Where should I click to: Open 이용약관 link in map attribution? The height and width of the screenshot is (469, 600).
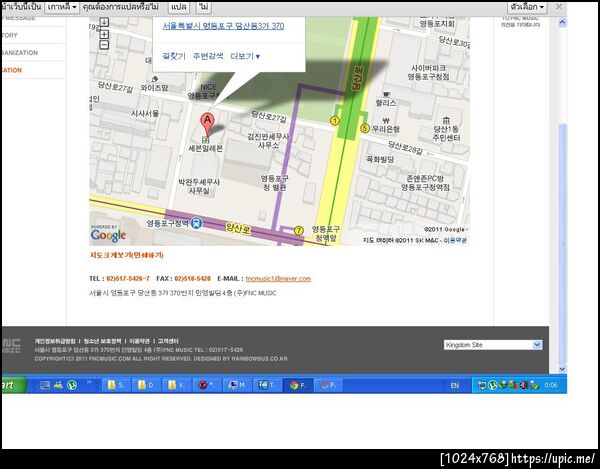pyautogui.click(x=455, y=240)
